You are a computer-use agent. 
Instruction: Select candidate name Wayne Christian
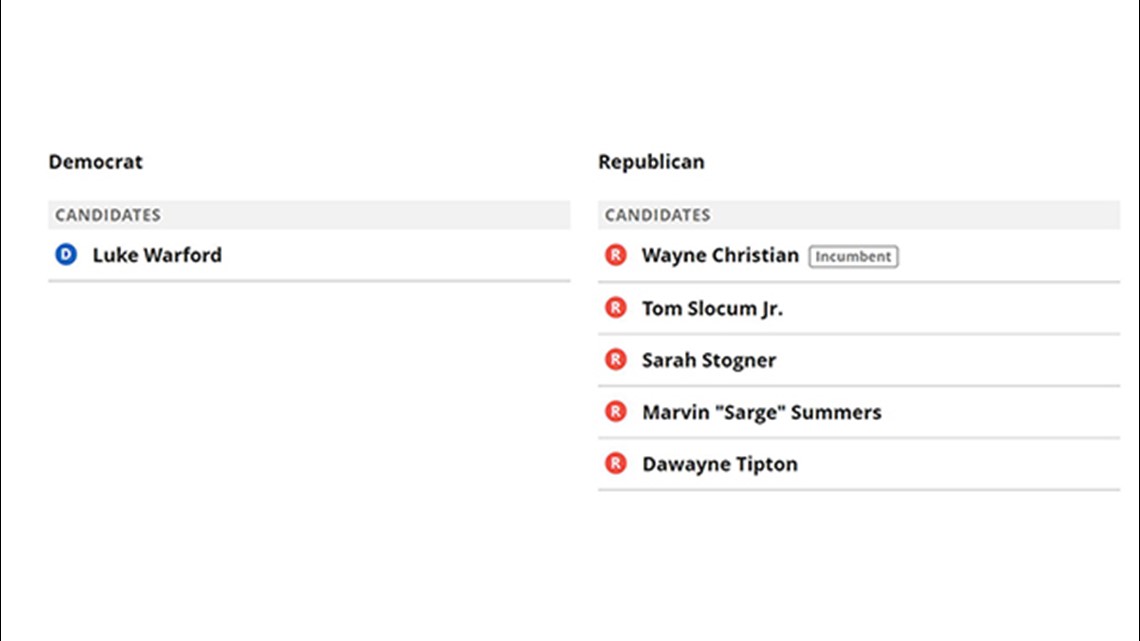(720, 255)
